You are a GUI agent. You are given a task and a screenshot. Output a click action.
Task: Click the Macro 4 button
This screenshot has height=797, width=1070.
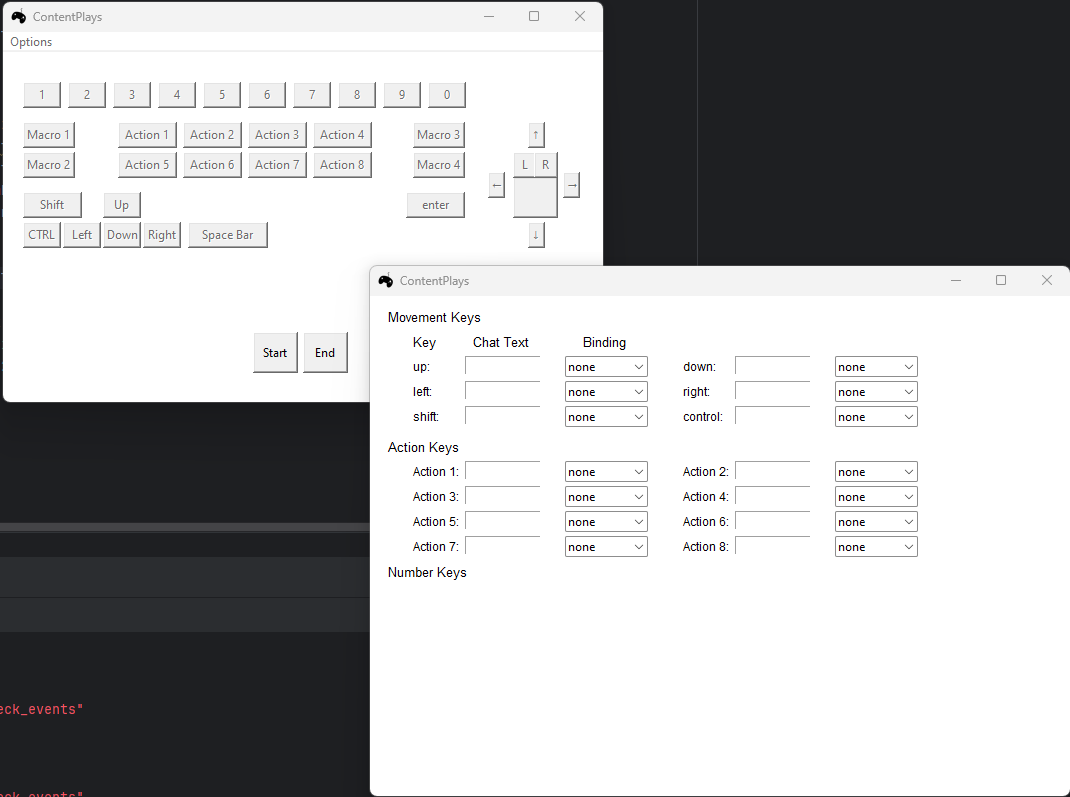[x=439, y=165]
